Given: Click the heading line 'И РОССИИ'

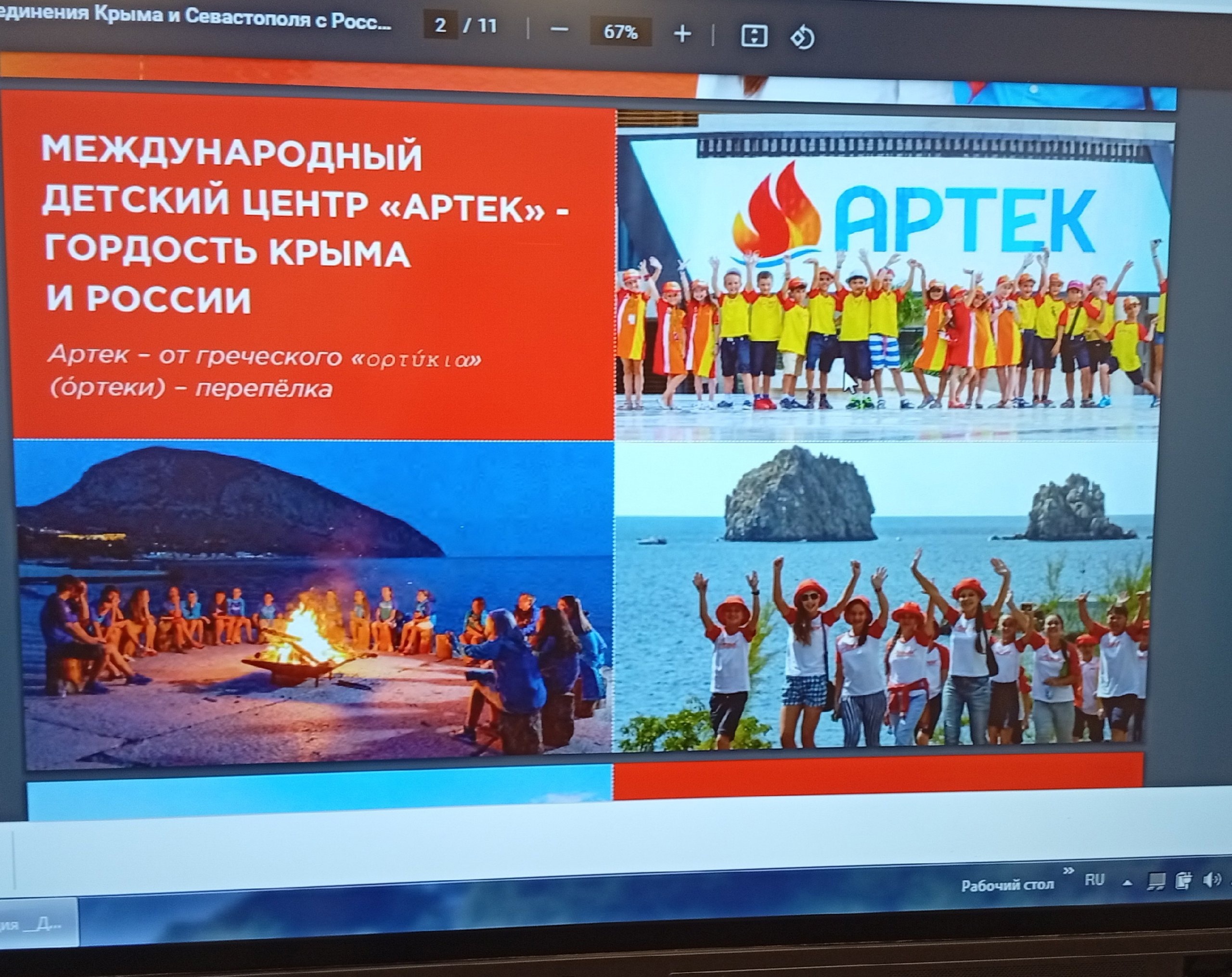Looking at the screenshot, I should [x=149, y=299].
